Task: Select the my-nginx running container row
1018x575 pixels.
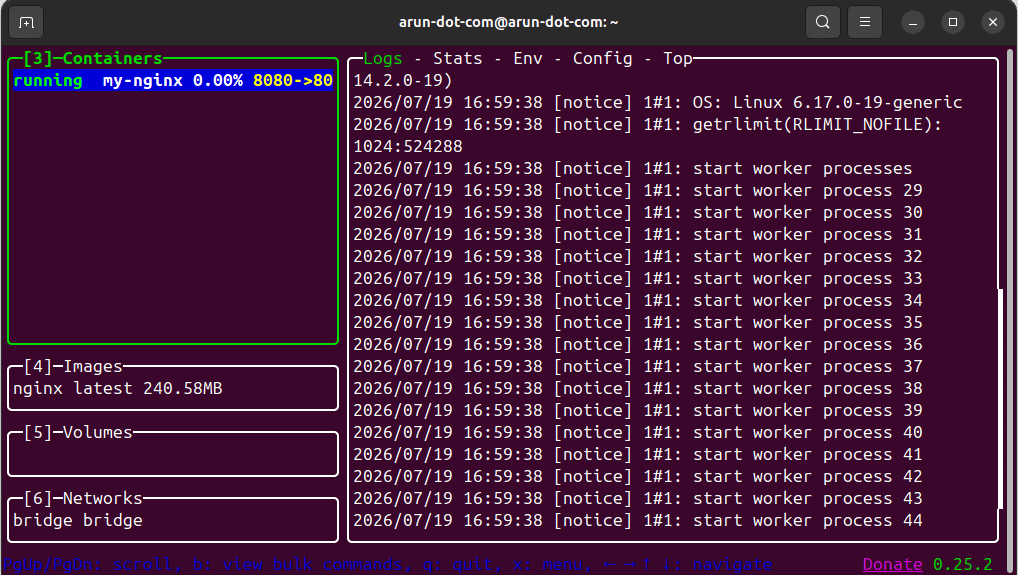Action: click(173, 80)
